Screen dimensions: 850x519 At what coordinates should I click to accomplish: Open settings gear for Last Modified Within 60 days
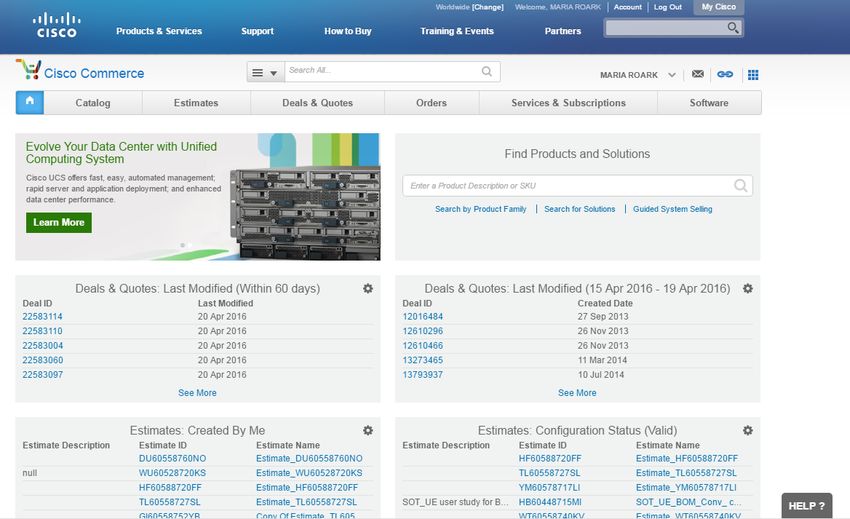point(368,289)
